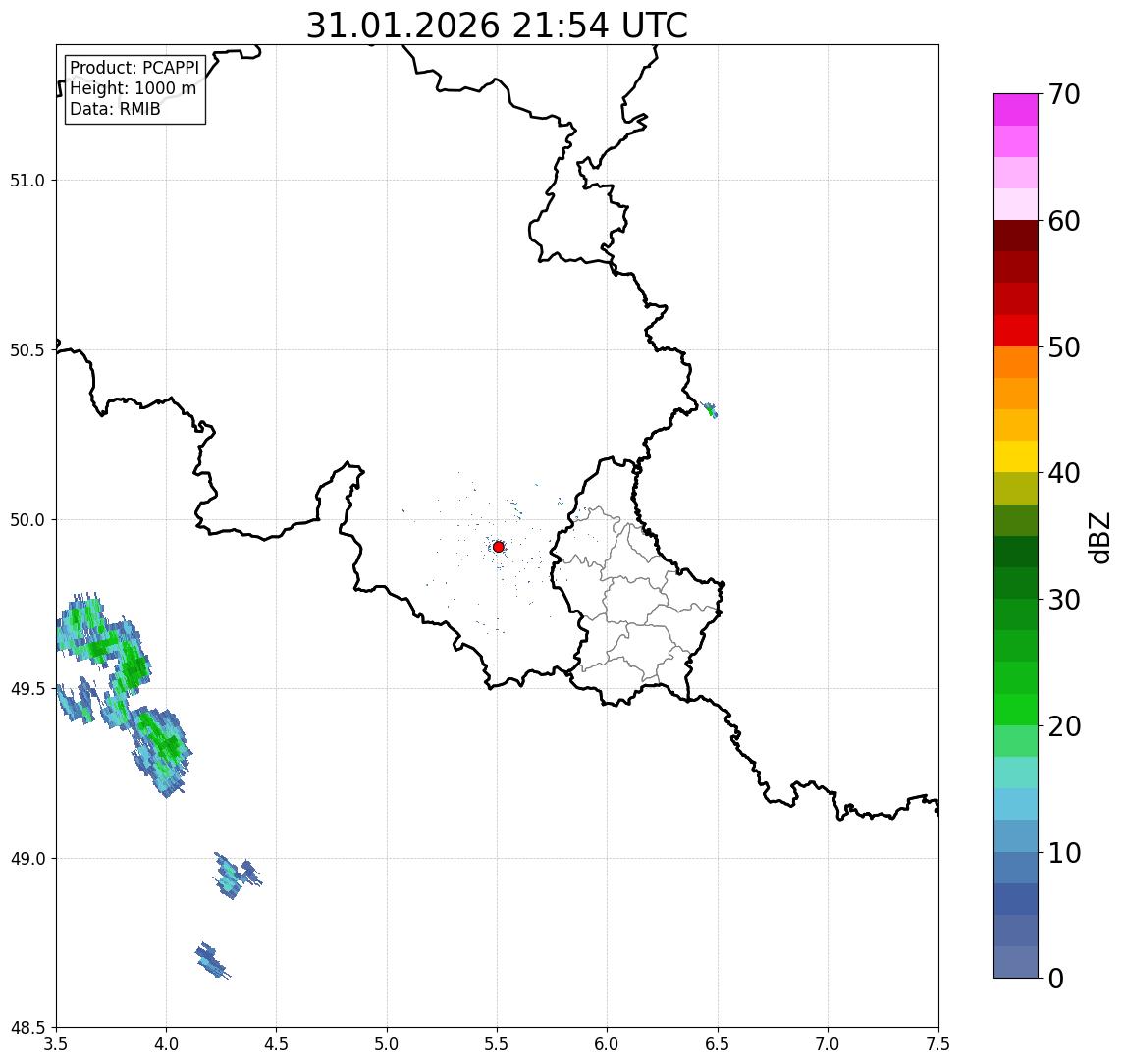
Task: Click the small blue echo near 48.7°N 4.2°E
Action: tap(212, 961)
